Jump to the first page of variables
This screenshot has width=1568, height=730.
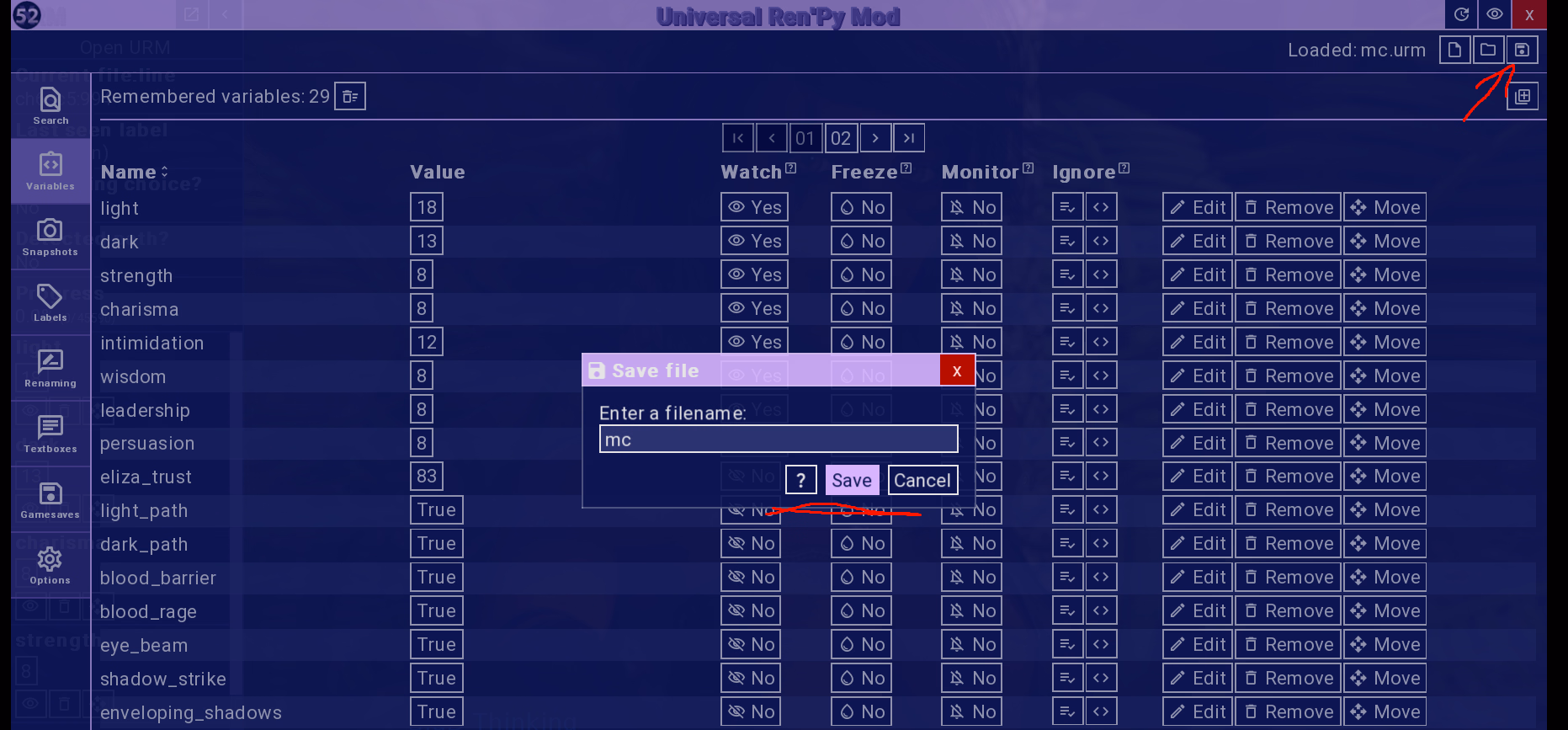click(738, 138)
